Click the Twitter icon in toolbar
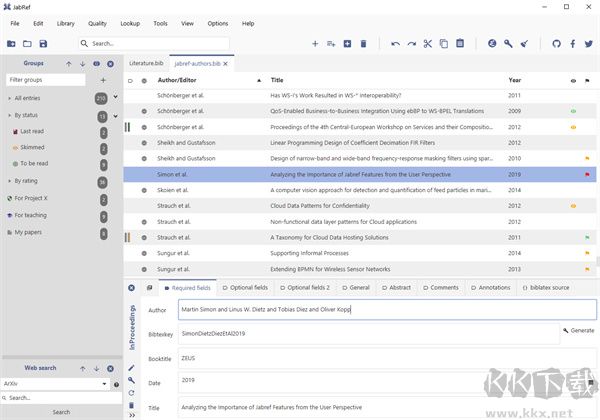Image resolution: width=600 pixels, height=420 pixels. pyautogui.click(x=589, y=44)
